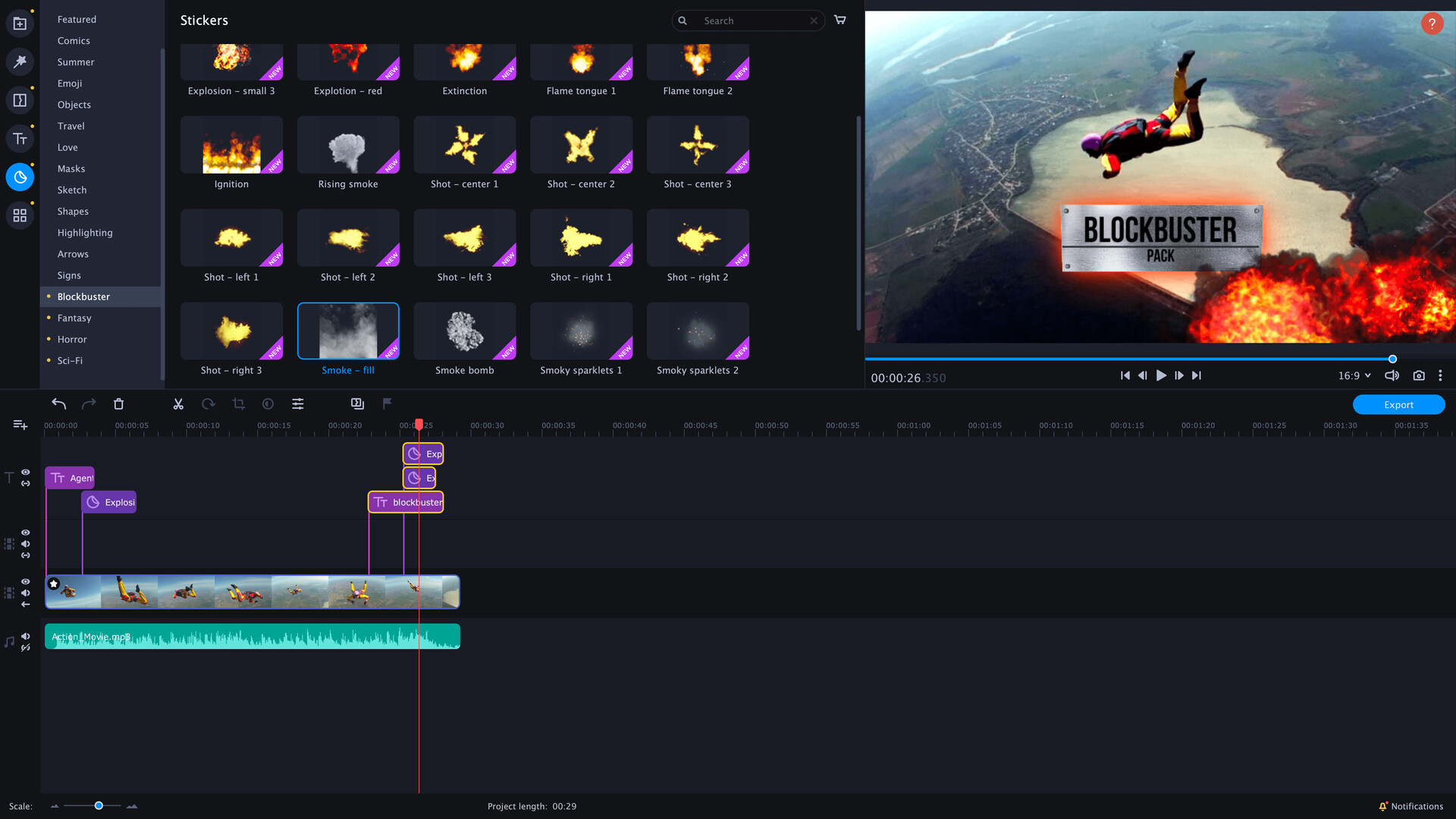
Task: Click the split/cut tool icon in toolbar
Action: click(177, 403)
